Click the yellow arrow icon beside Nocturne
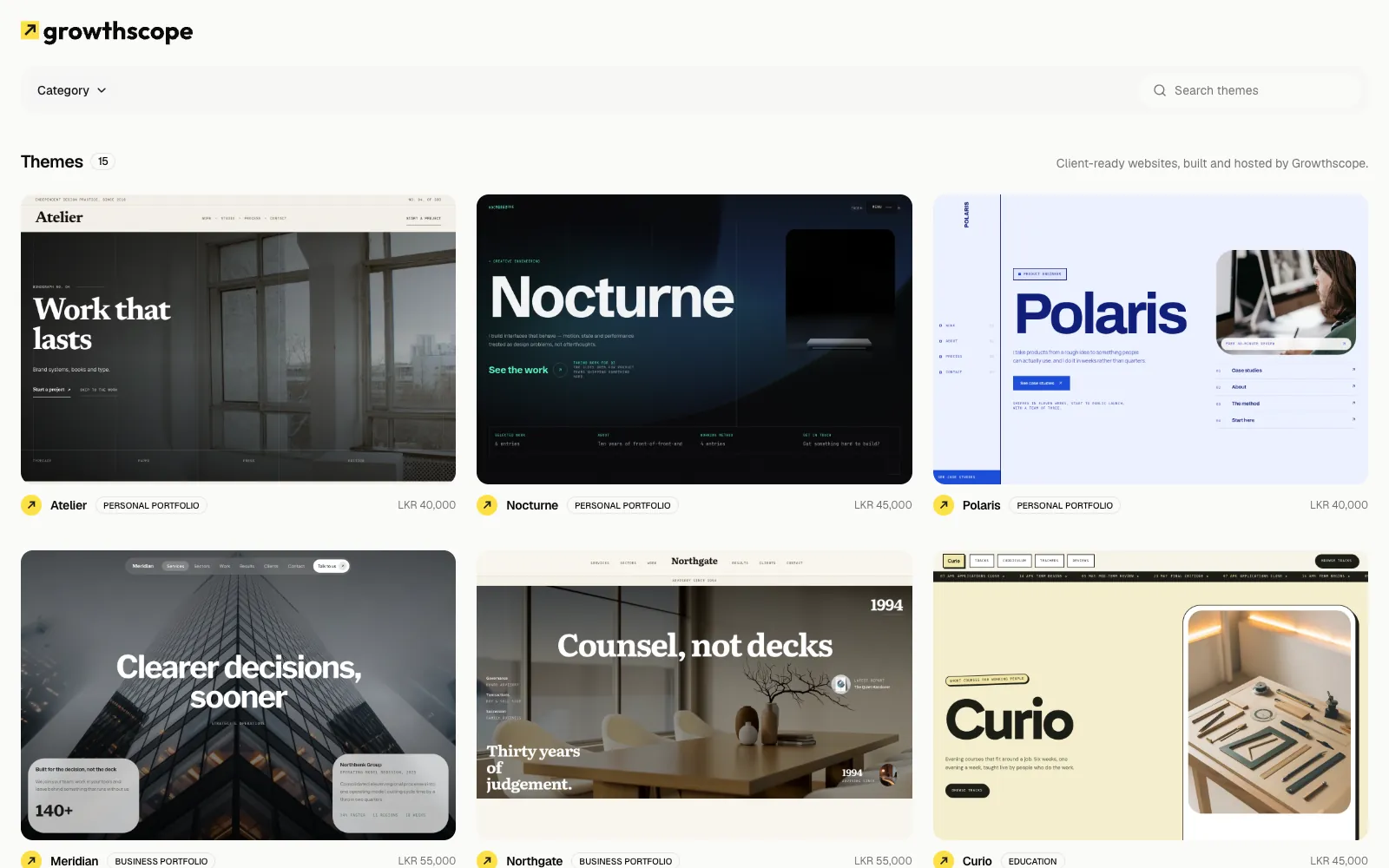This screenshot has width=1389, height=868. coord(487,505)
